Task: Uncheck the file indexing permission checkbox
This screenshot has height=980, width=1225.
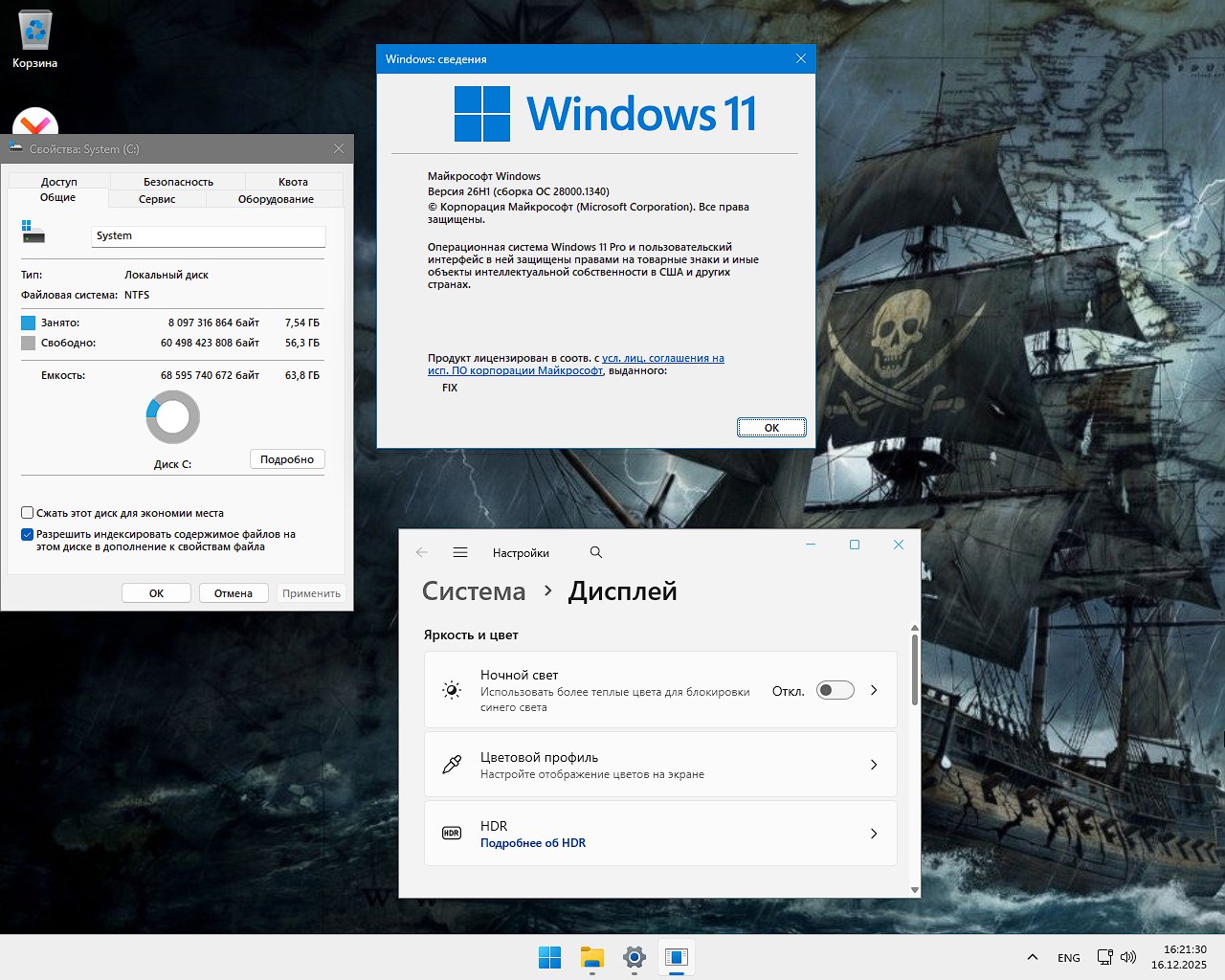Action: [x=28, y=534]
